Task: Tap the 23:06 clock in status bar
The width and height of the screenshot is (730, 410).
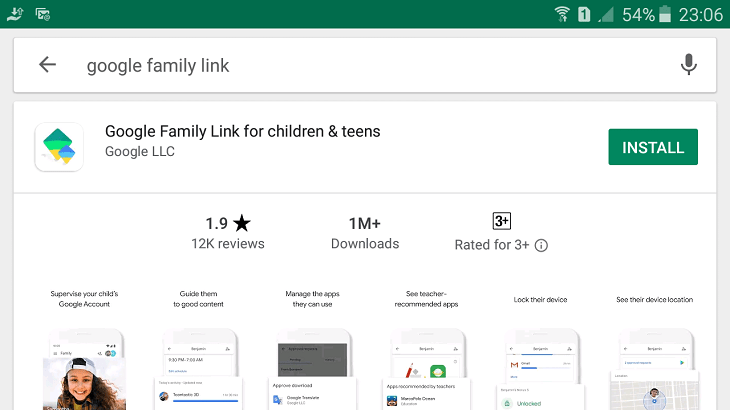Action: (701, 15)
